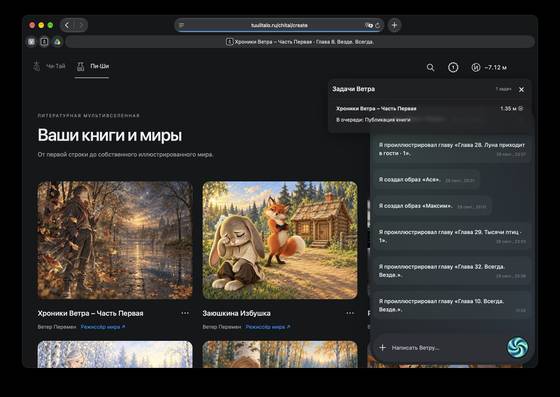Click message about Глава 29. Тысячи птиц

pyautogui.click(x=452, y=236)
